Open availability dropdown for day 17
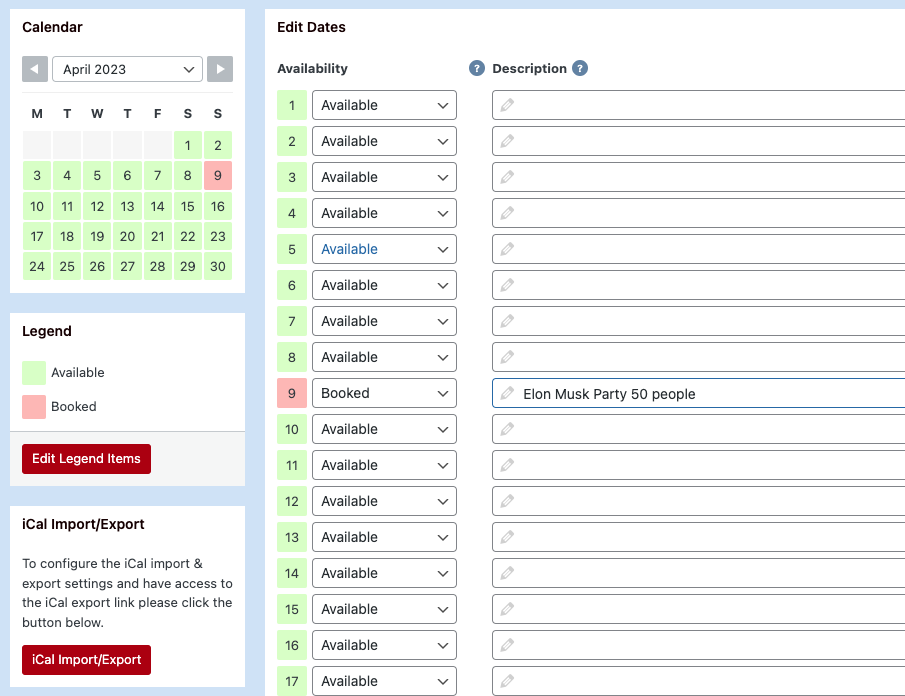Screen dimensions: 905x696 tap(384, 681)
